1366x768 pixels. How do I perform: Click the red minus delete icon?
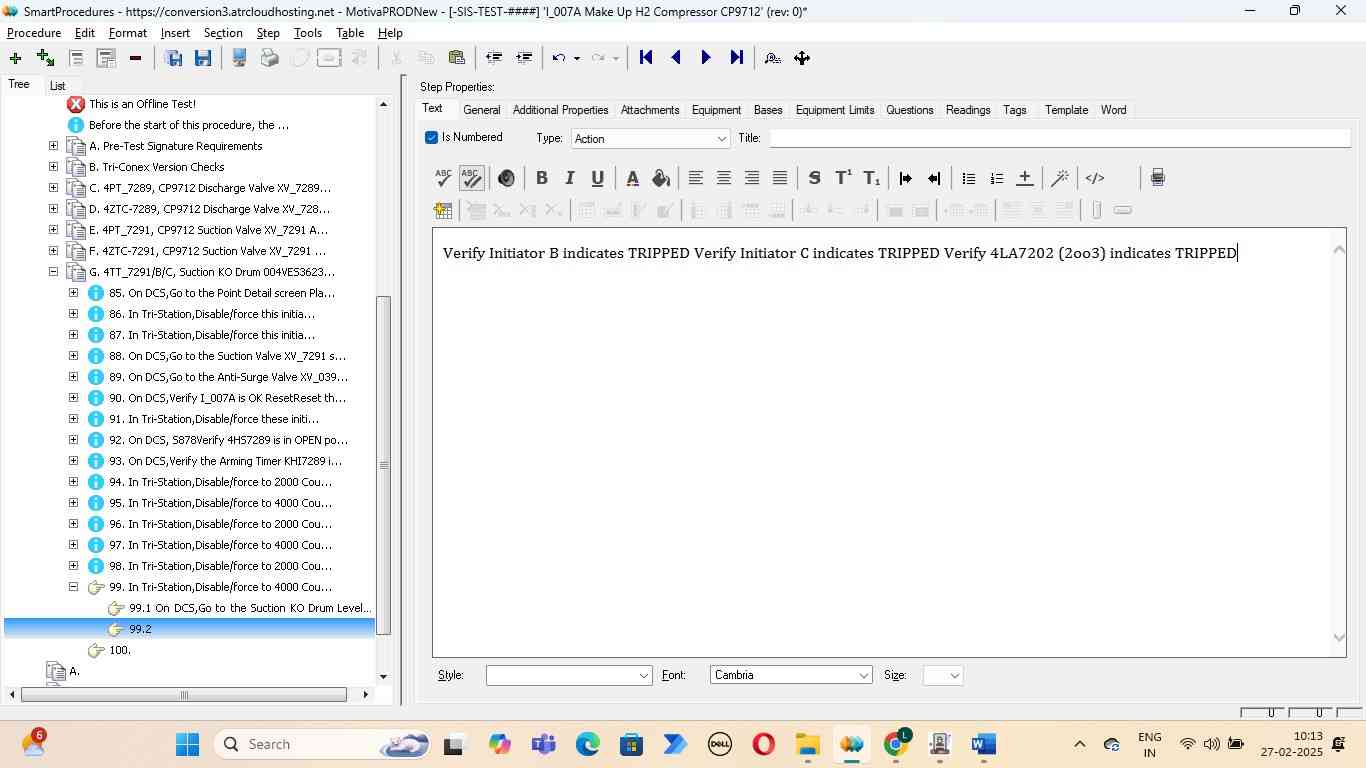click(135, 58)
